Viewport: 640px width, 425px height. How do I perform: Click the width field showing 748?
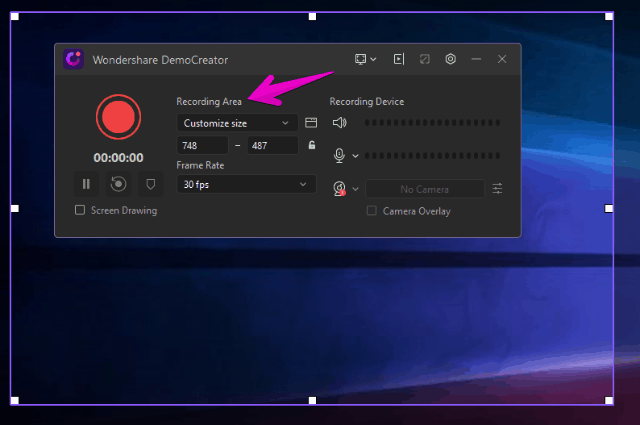202,145
